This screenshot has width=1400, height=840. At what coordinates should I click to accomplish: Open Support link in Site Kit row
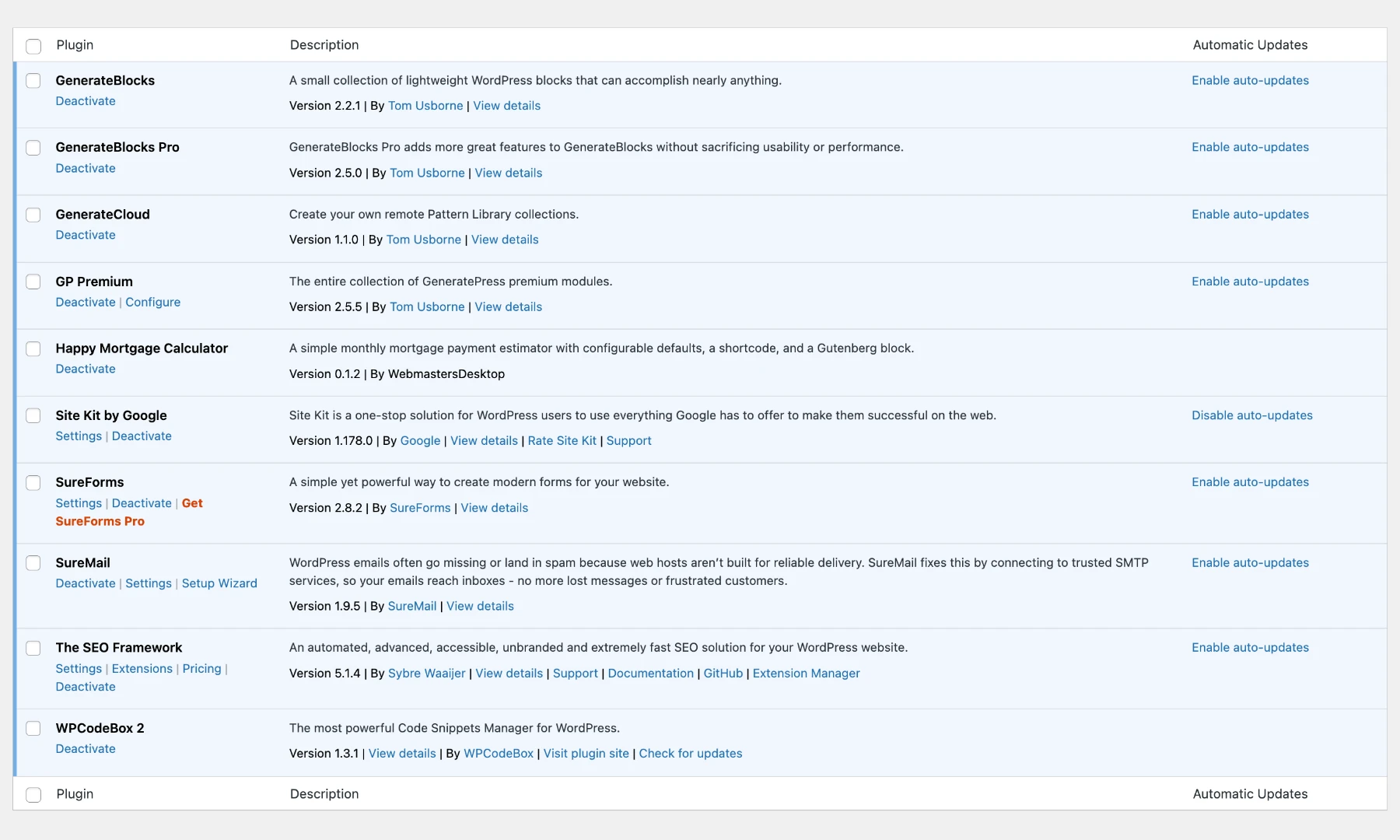point(629,441)
